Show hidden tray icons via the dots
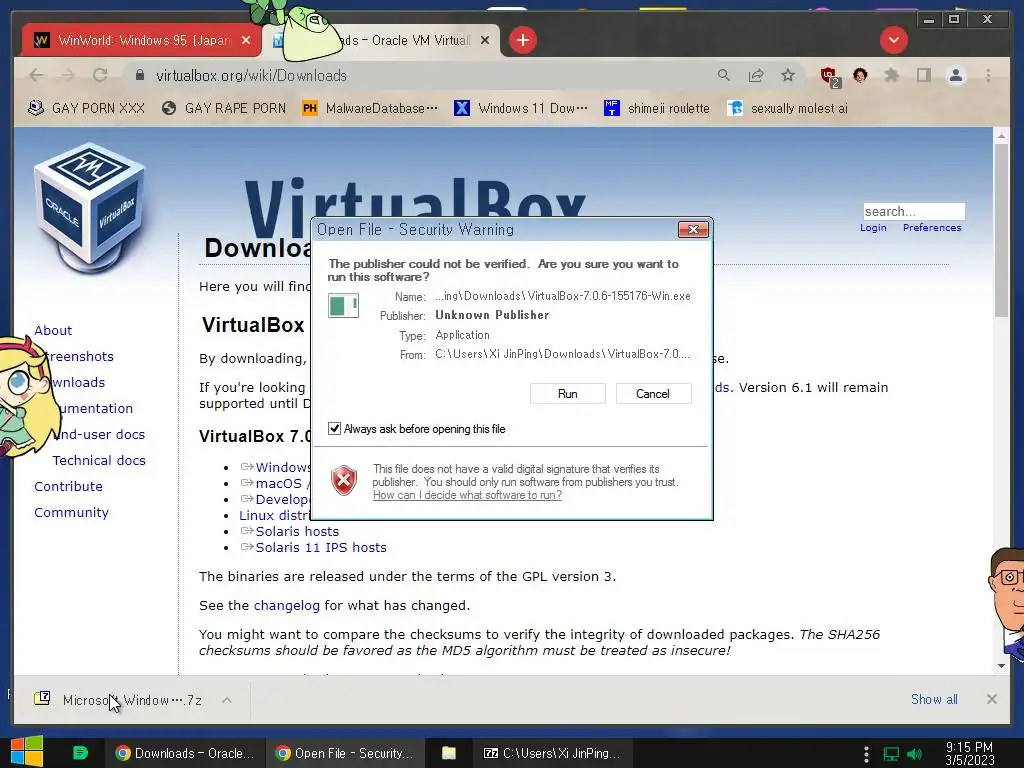Image resolution: width=1024 pixels, height=768 pixels. [x=866, y=754]
